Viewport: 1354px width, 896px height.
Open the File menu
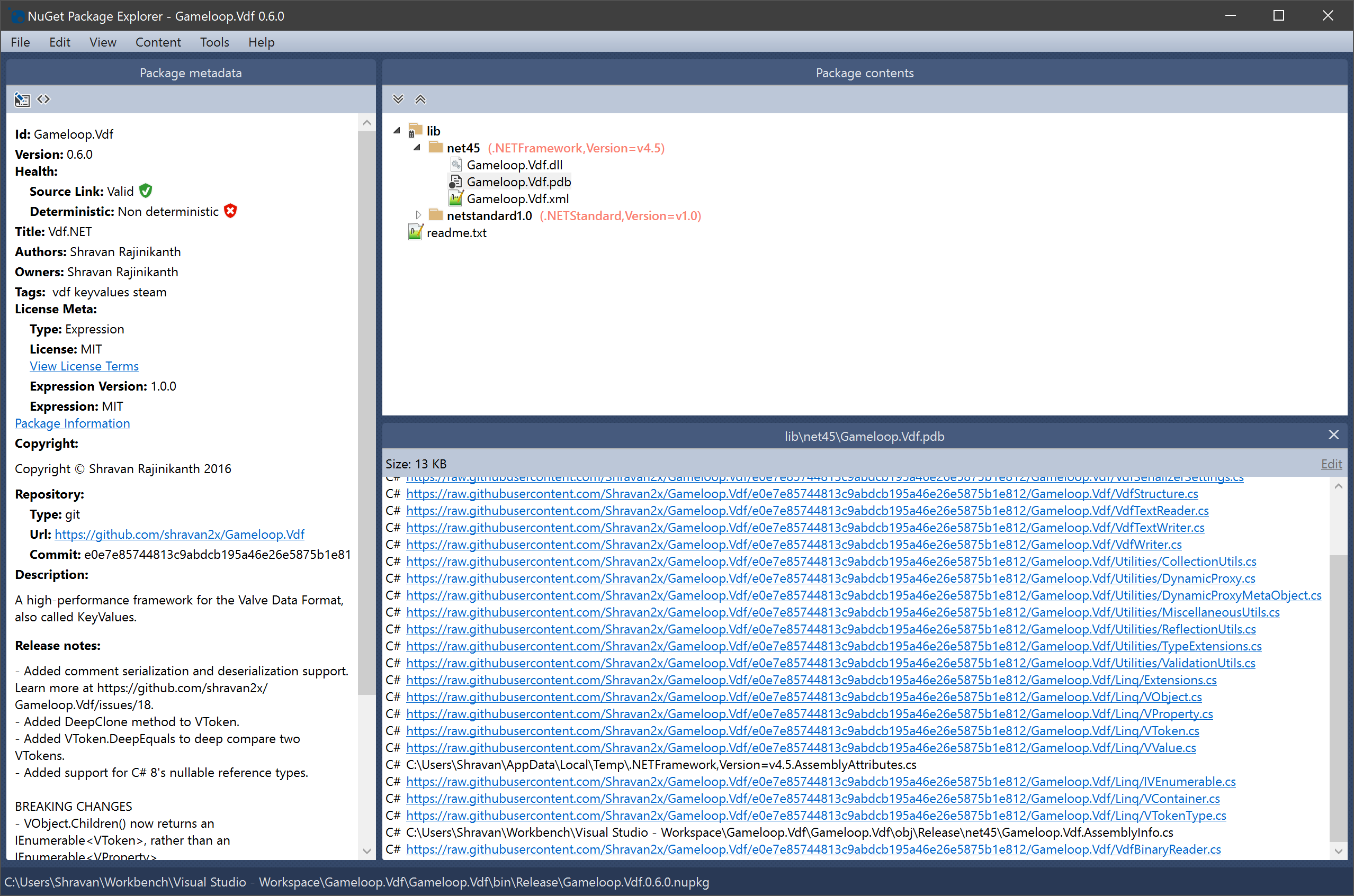click(20, 42)
